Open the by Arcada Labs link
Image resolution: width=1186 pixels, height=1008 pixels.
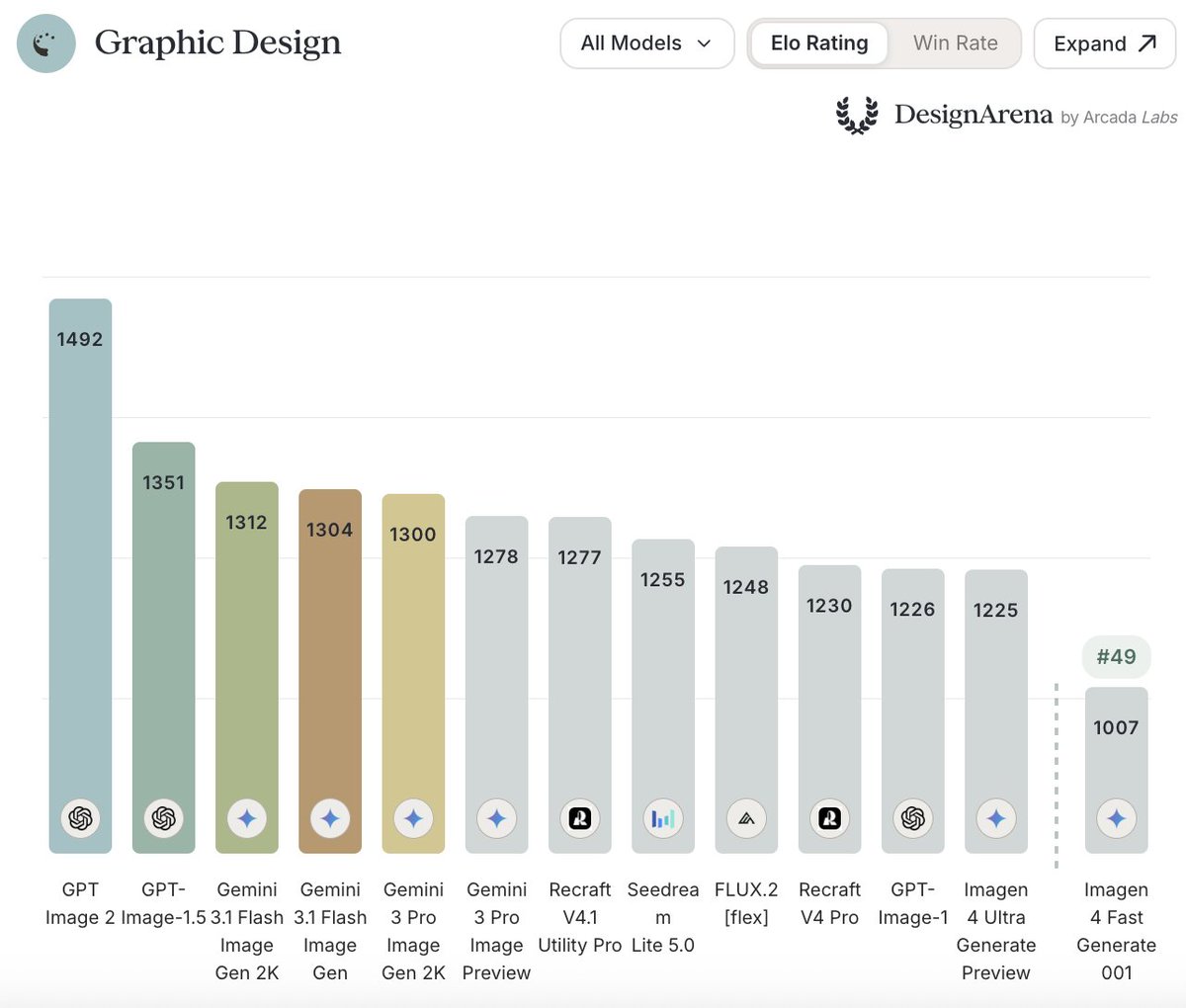(1119, 118)
